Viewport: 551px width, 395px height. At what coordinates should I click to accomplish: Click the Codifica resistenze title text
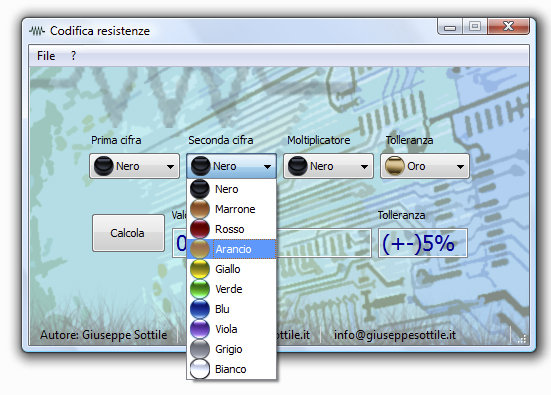(100, 31)
